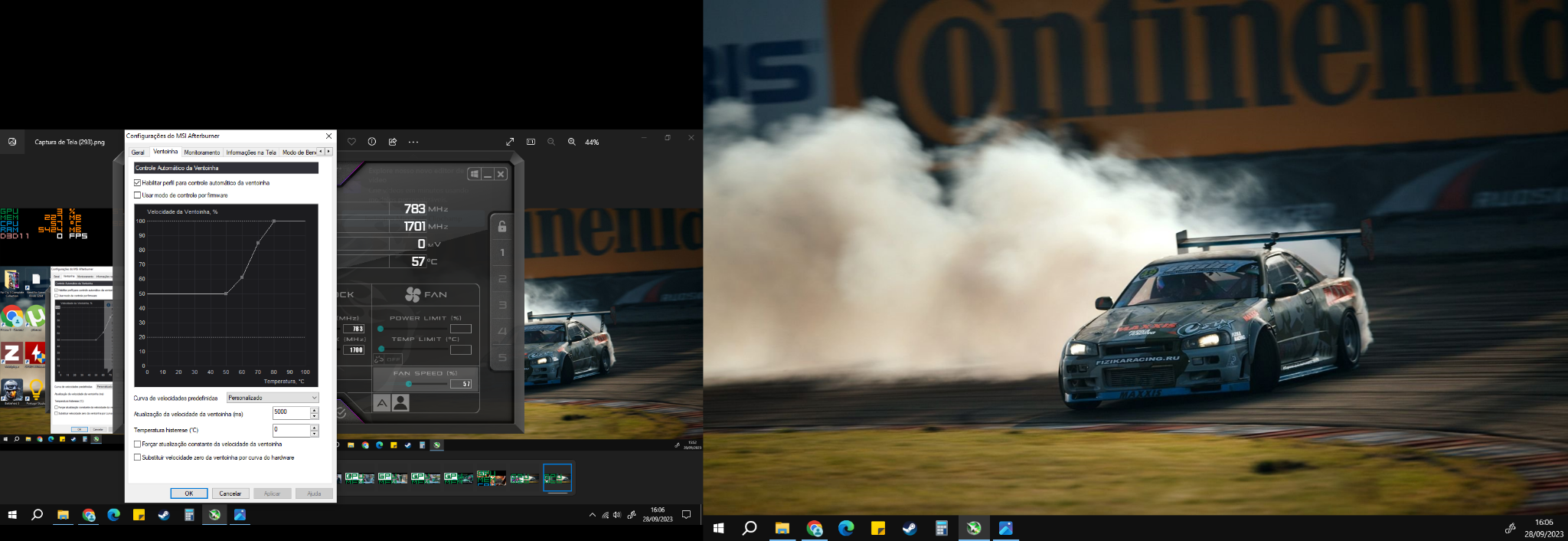The width and height of the screenshot is (1568, 541).
Task: Open Edge on taskbar below the Photos window
Action: point(114,515)
